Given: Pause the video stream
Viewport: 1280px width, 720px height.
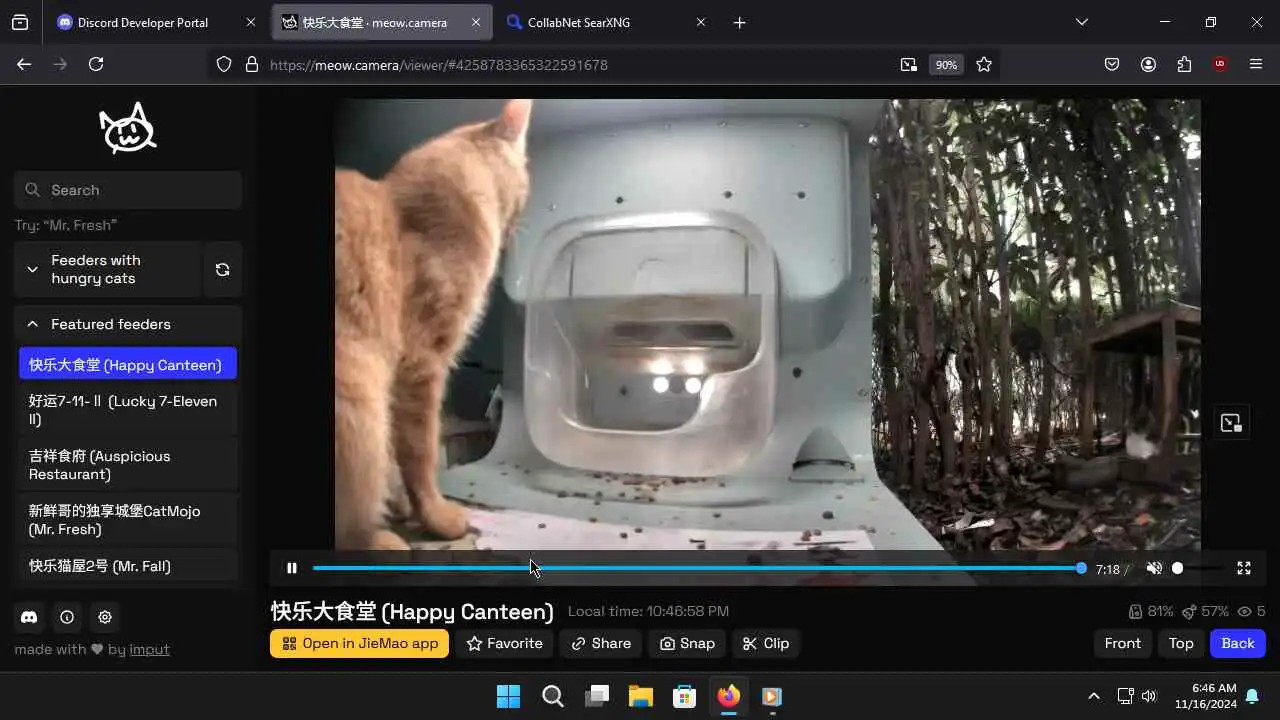Looking at the screenshot, I should point(292,568).
